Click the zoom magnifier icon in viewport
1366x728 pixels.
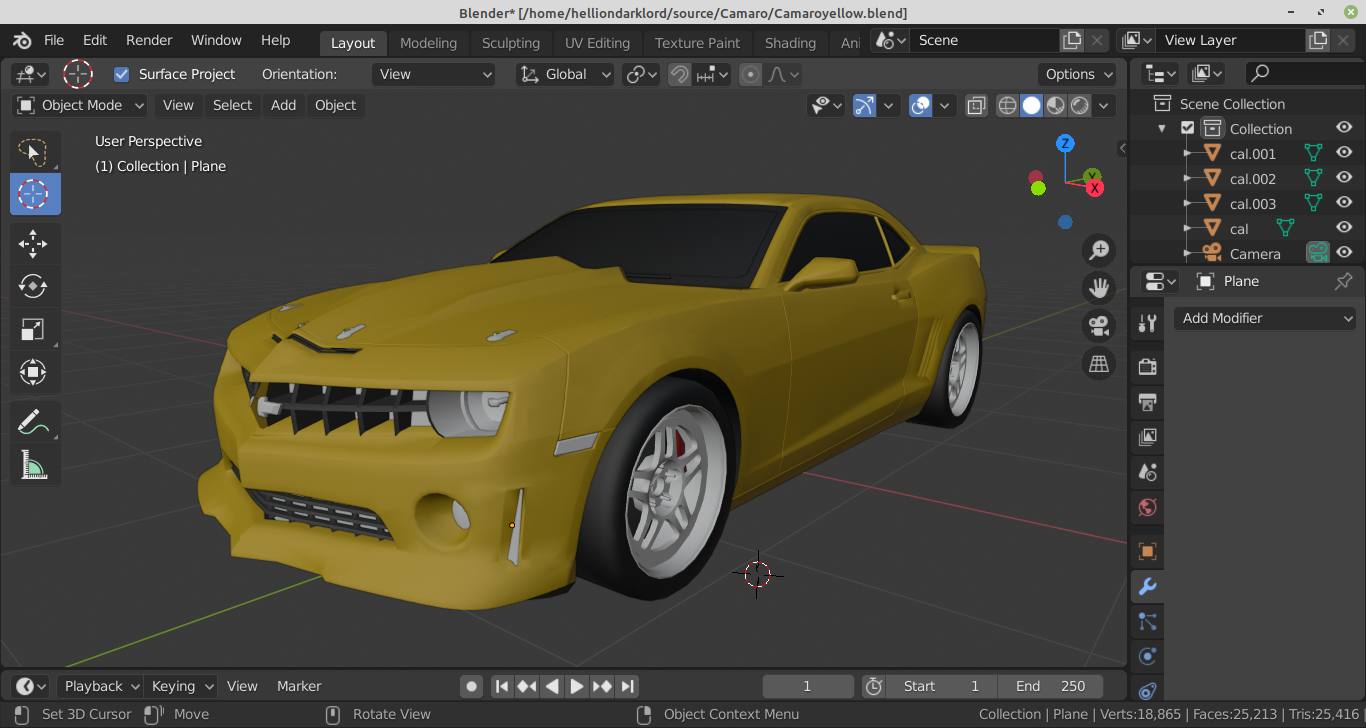[1099, 250]
